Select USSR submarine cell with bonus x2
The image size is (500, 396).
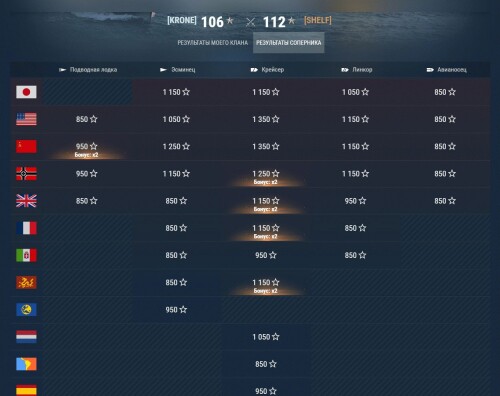[x=87, y=147]
